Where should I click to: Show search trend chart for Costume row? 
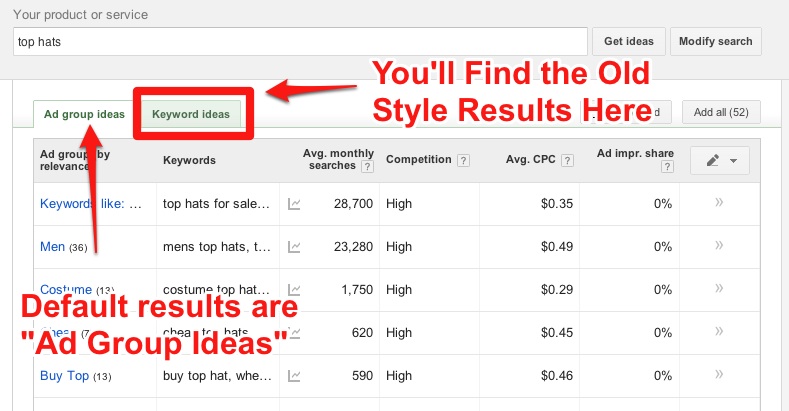point(294,290)
